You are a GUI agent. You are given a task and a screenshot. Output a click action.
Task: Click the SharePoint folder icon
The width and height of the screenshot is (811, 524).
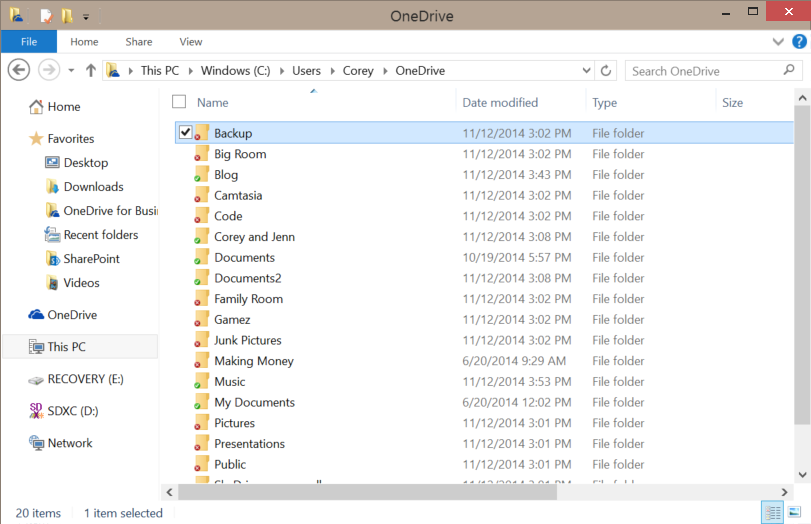pyautogui.click(x=53, y=259)
